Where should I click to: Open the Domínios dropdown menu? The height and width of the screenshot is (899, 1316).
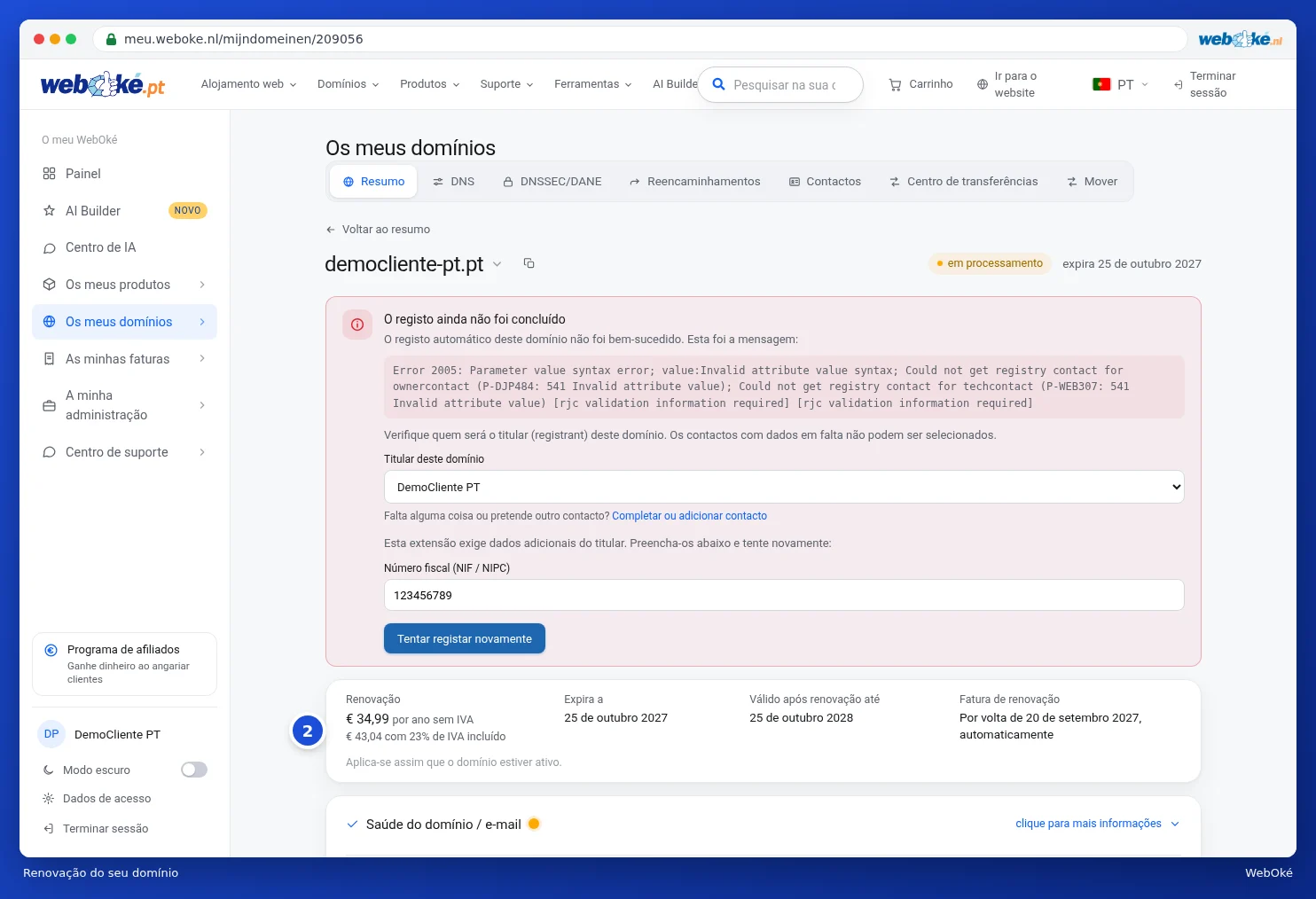pos(349,84)
